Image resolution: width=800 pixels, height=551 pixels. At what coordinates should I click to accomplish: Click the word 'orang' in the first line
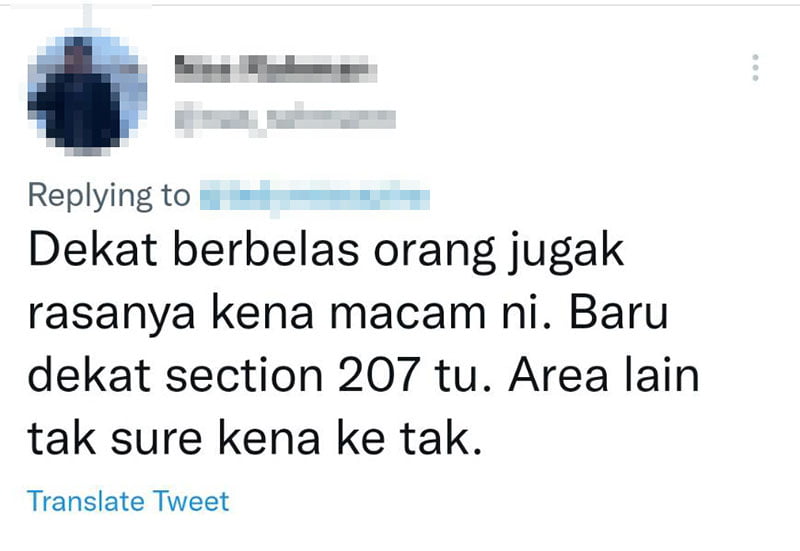coord(434,254)
